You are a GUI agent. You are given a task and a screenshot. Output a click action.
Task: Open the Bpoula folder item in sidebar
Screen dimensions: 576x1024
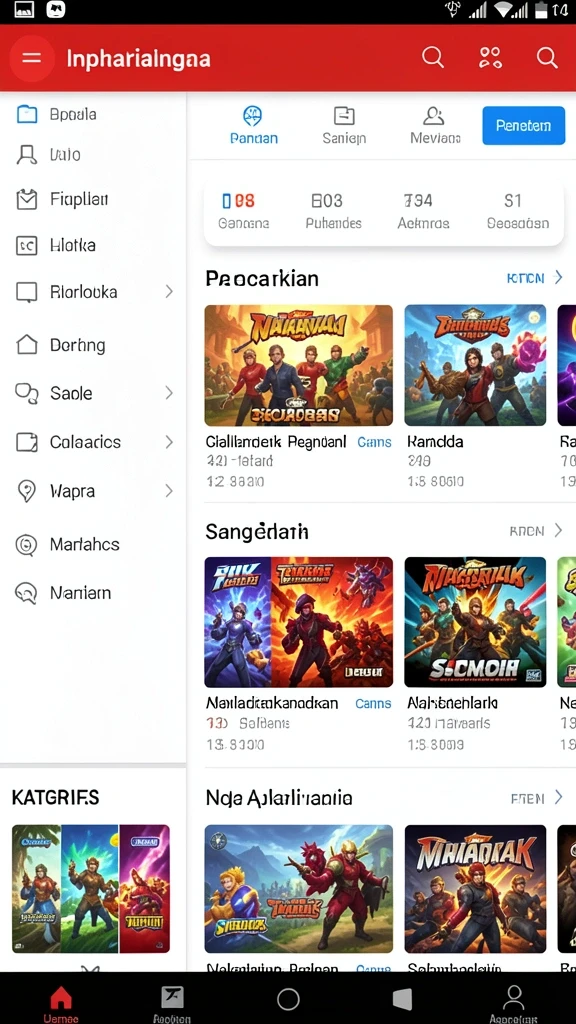(x=27, y=114)
